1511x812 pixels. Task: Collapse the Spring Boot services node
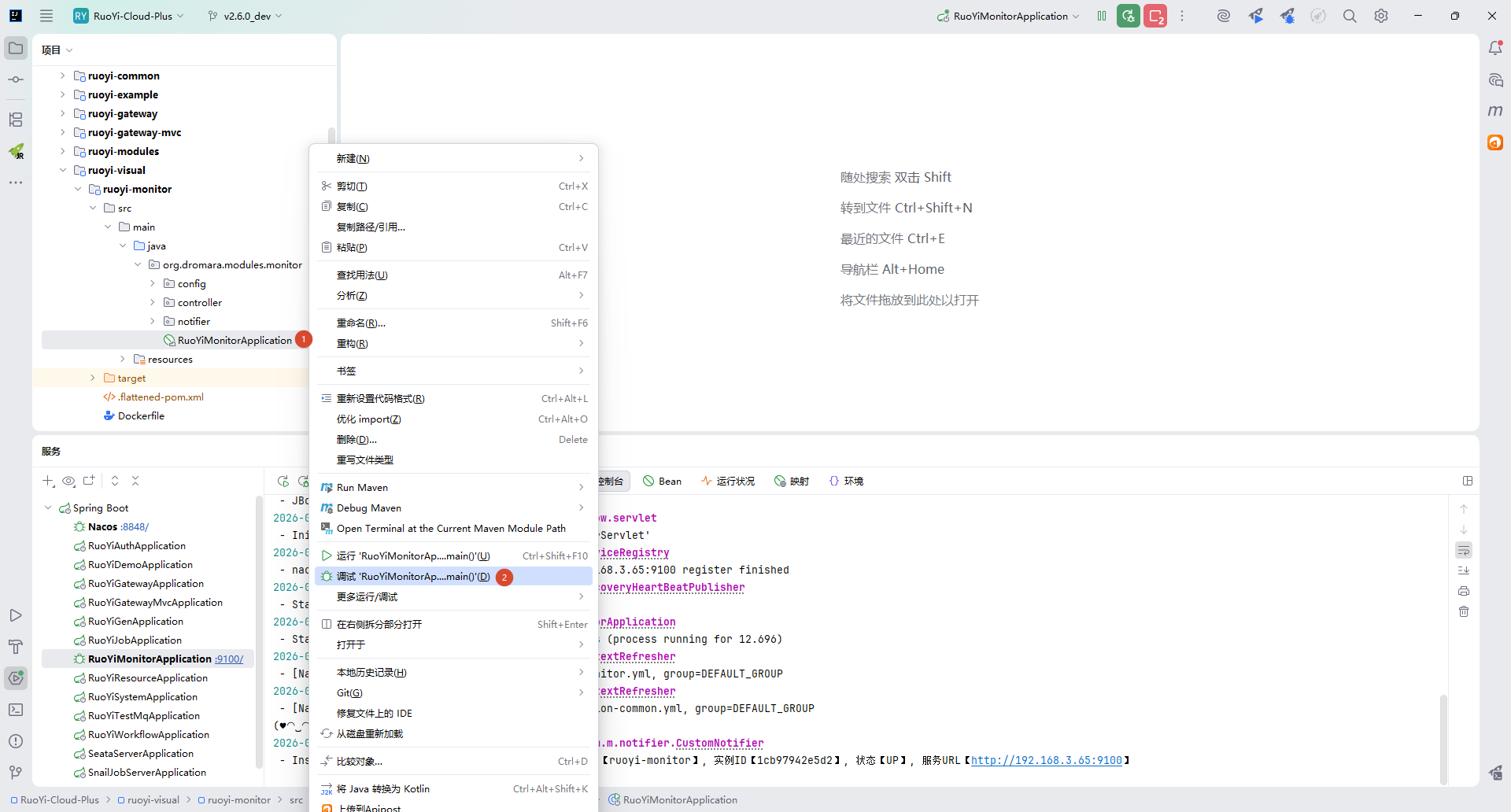click(48, 508)
